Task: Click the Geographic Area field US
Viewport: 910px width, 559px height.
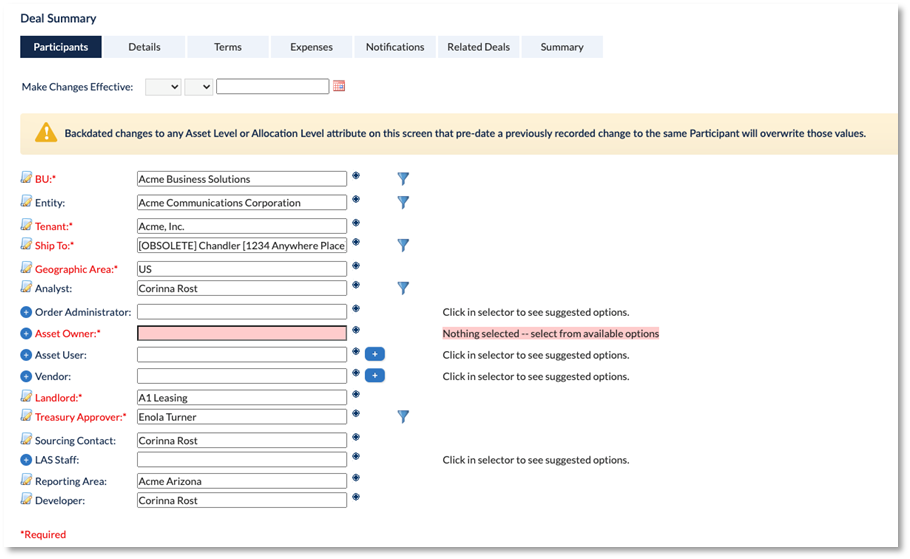Action: tap(242, 269)
